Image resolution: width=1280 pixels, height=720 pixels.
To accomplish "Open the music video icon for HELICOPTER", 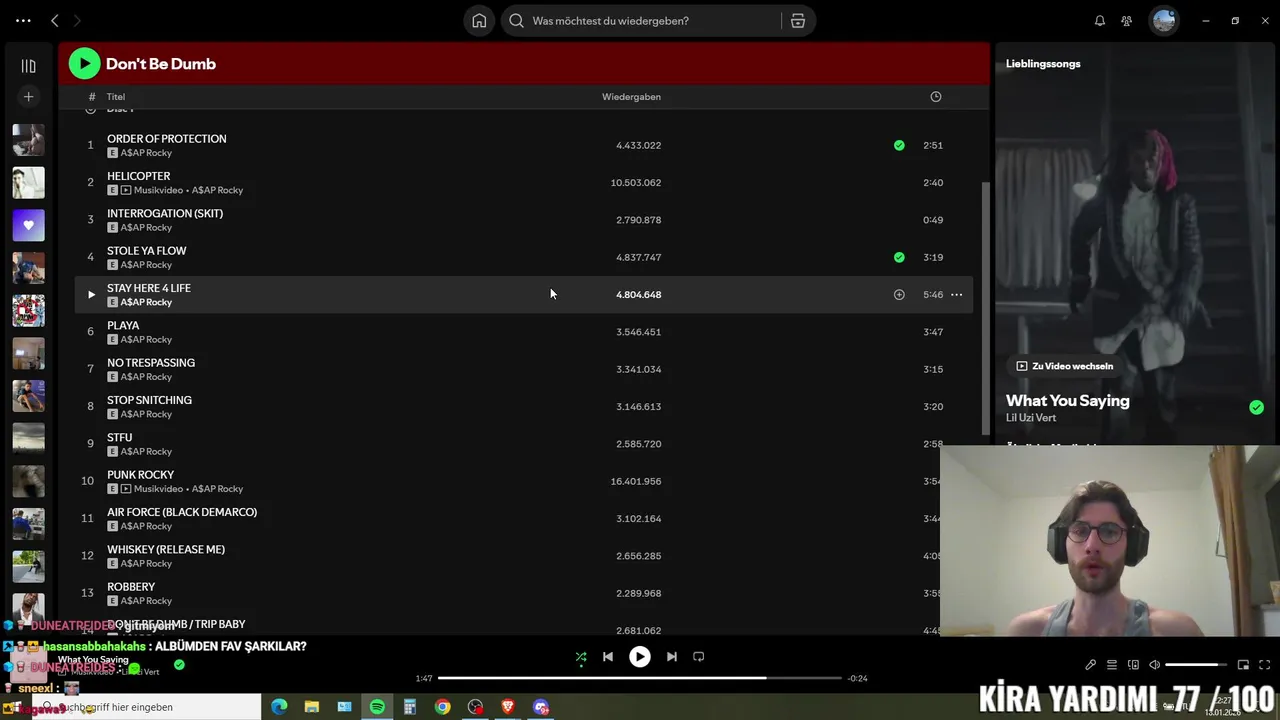I will [126, 190].
